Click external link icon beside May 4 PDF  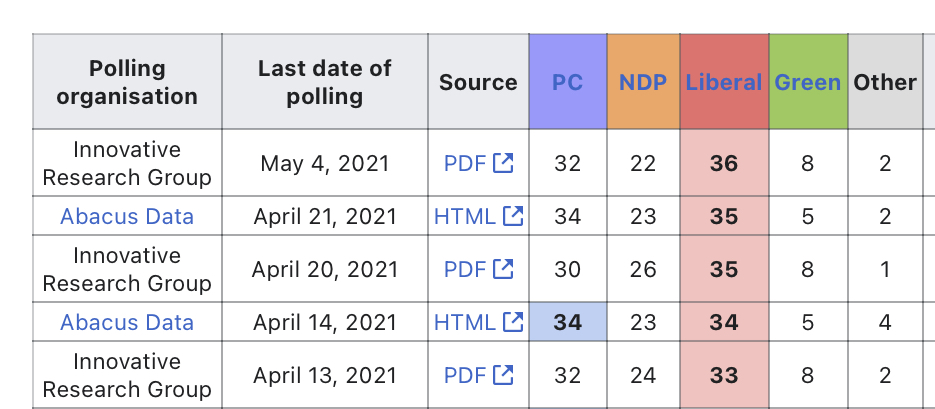(503, 163)
